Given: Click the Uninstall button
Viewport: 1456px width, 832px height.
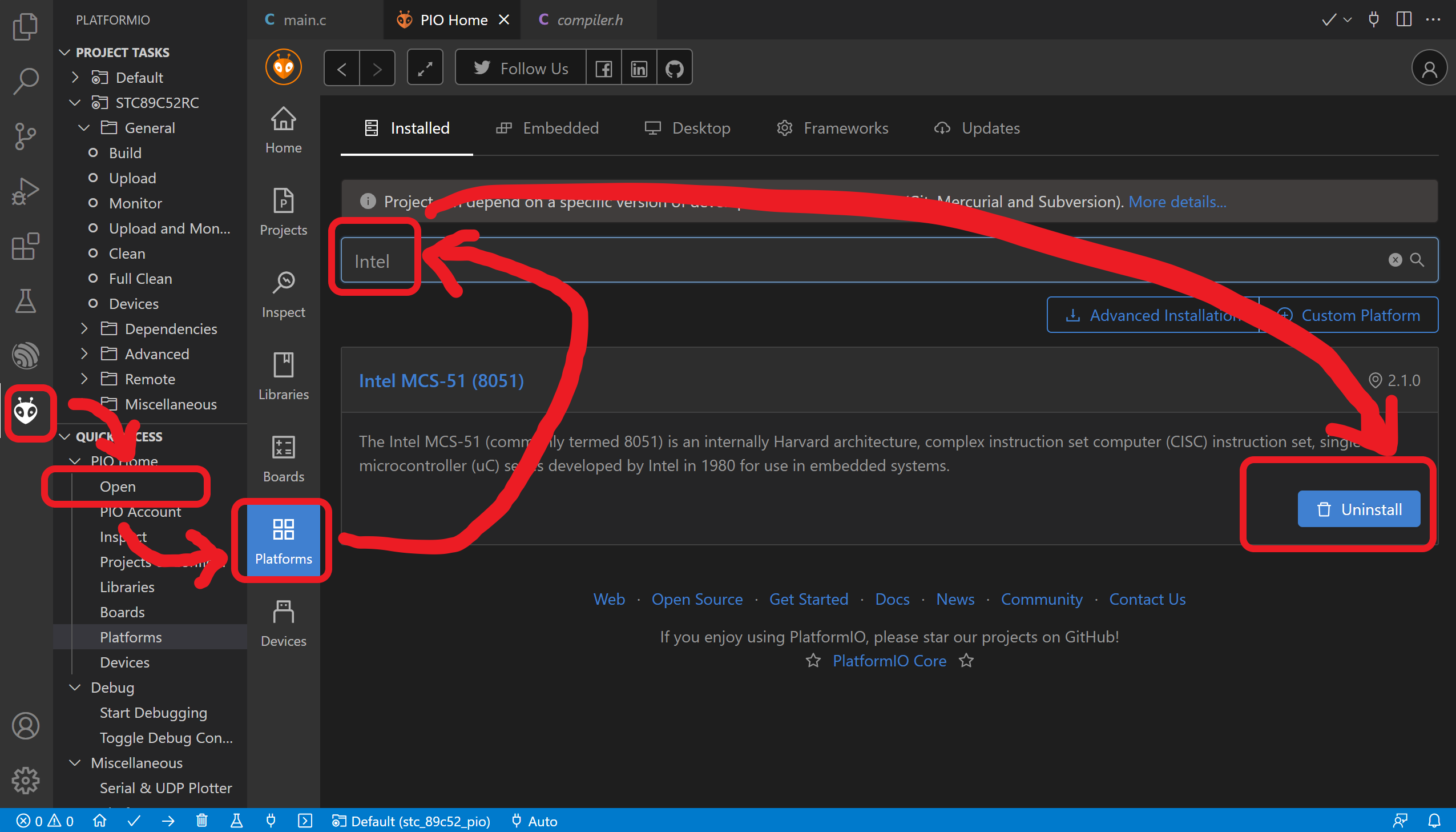Looking at the screenshot, I should pos(1359,509).
